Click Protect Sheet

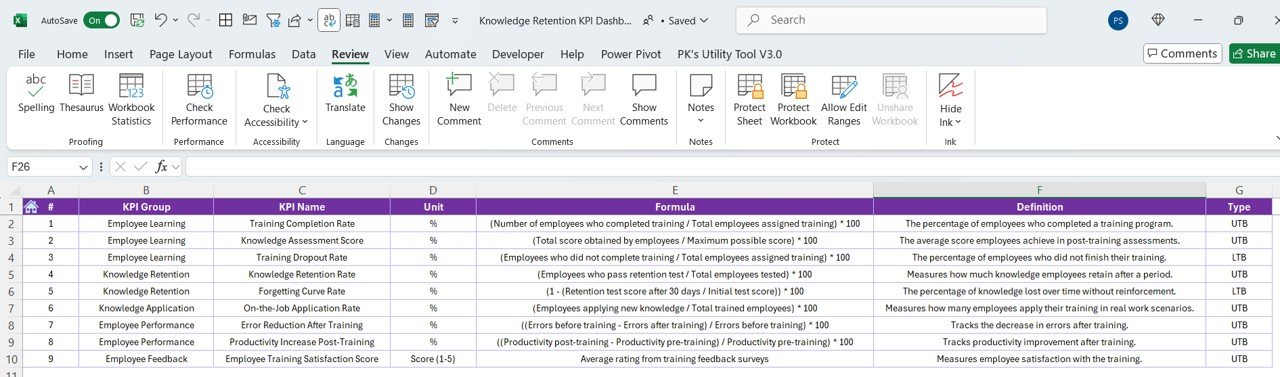pos(749,100)
